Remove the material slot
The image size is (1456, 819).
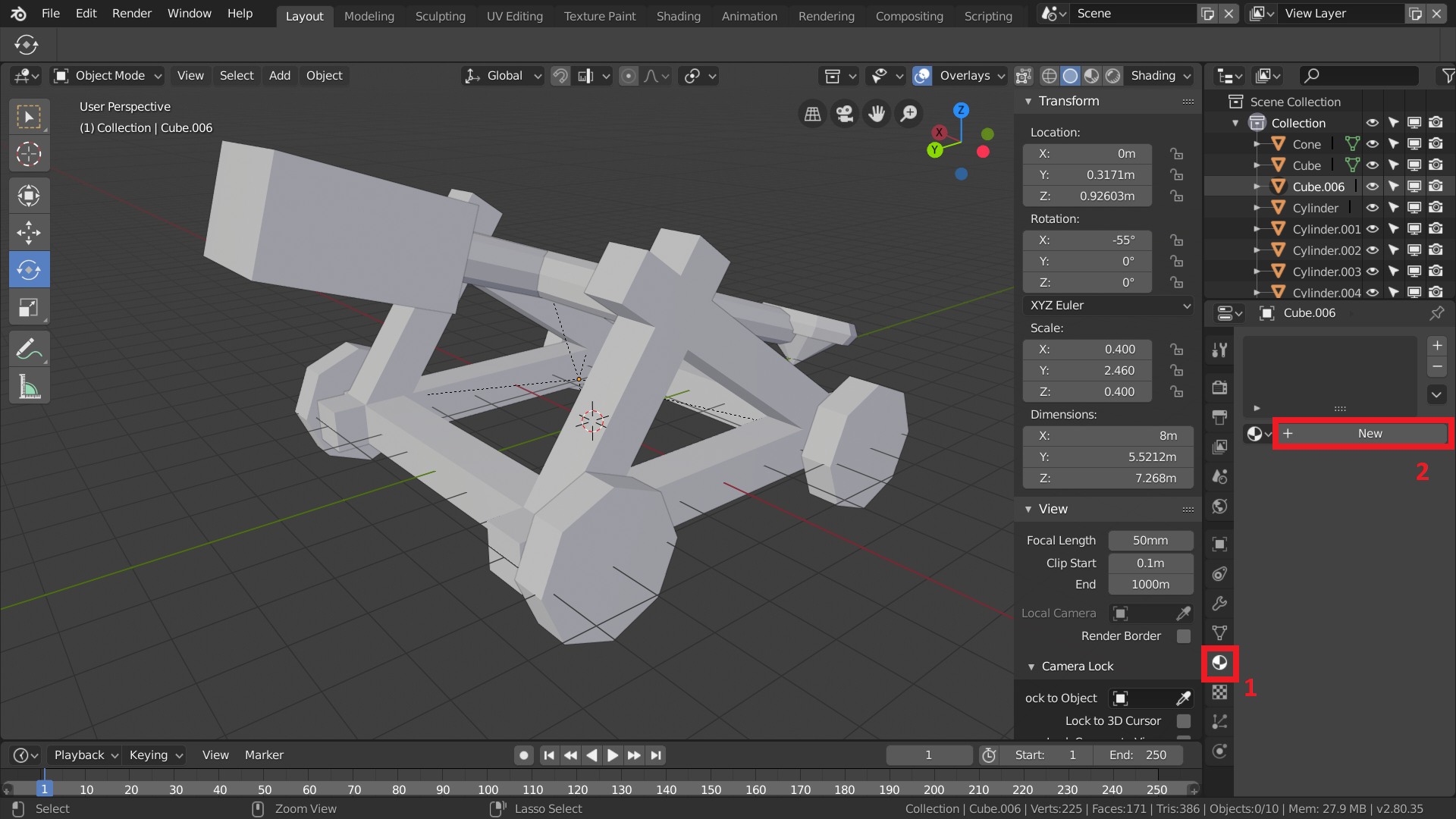point(1437,367)
